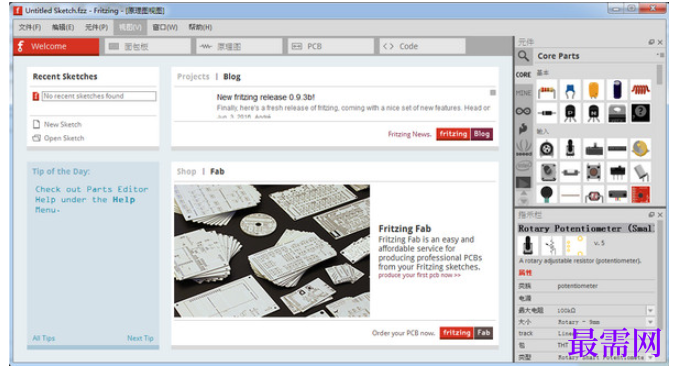Open the parts search magnifier icon
680x374 pixels.
[x=523, y=56]
